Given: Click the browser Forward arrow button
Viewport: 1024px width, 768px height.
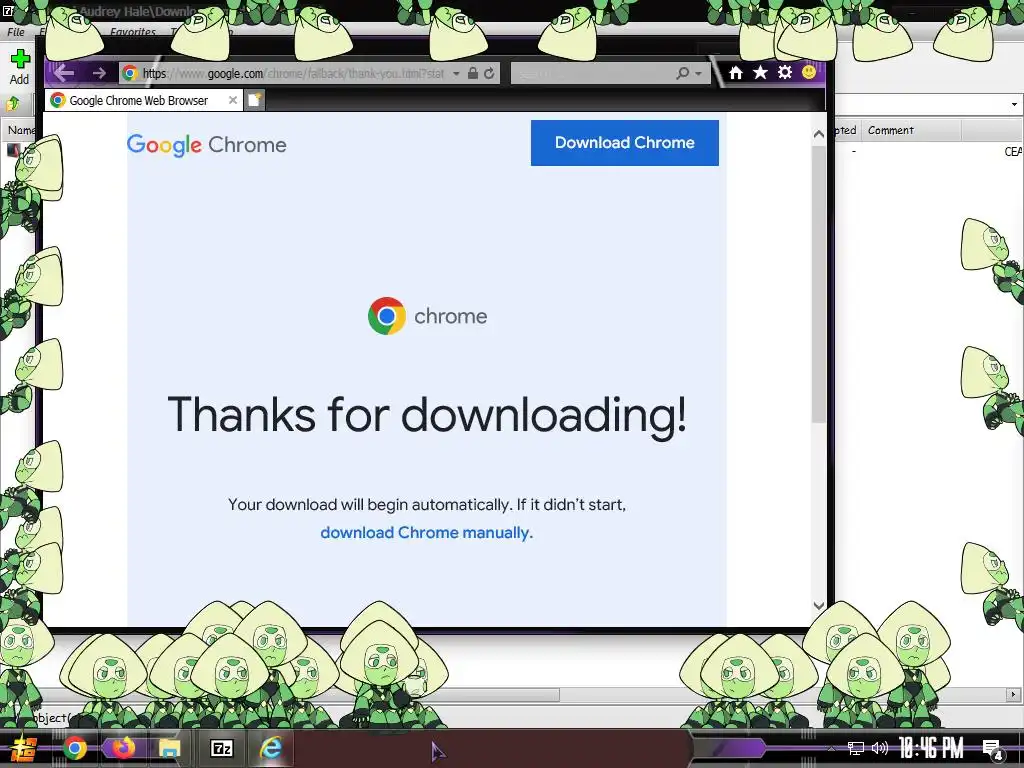Looking at the screenshot, I should point(99,73).
